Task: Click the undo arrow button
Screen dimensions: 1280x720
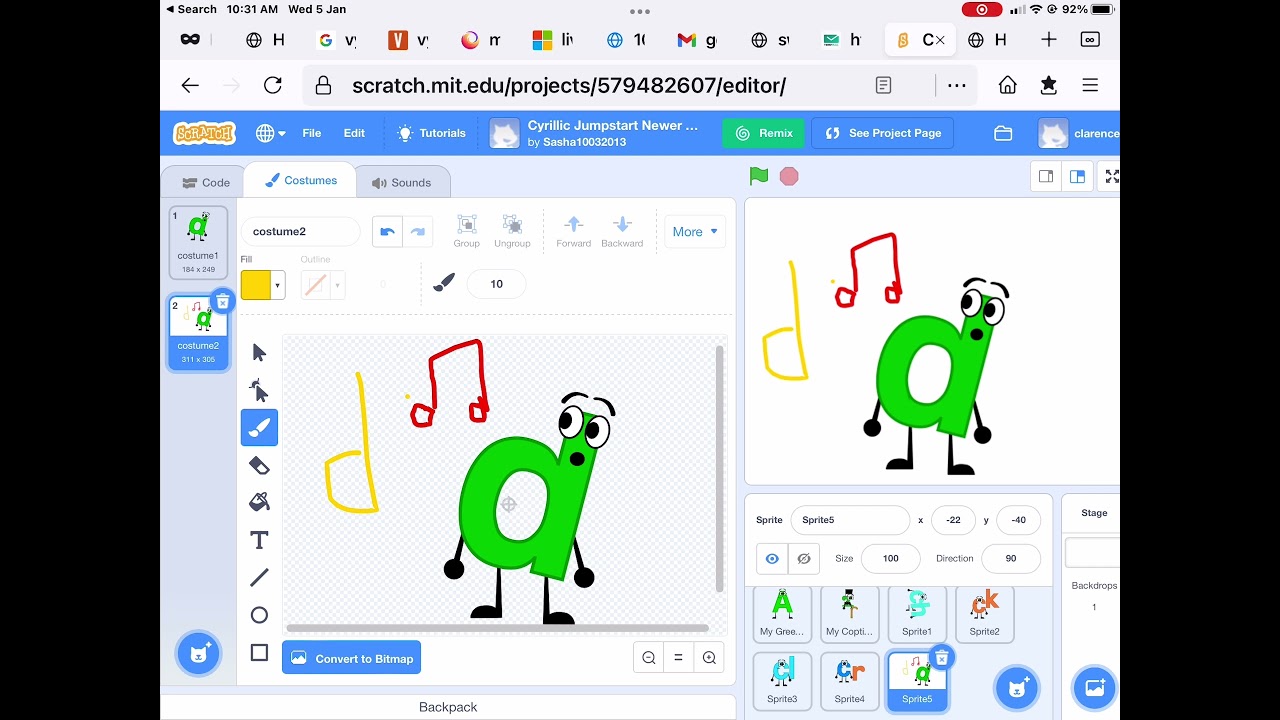Action: (387, 231)
